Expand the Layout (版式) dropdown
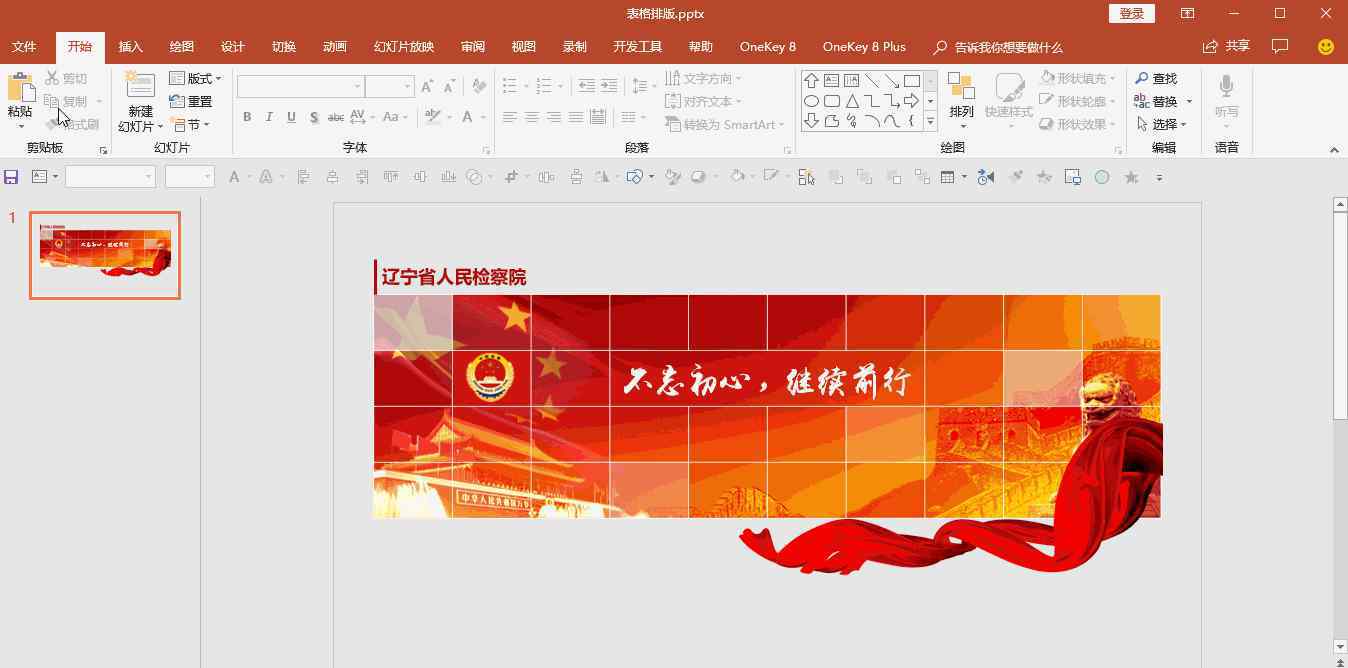The width and height of the screenshot is (1348, 668). [196, 78]
